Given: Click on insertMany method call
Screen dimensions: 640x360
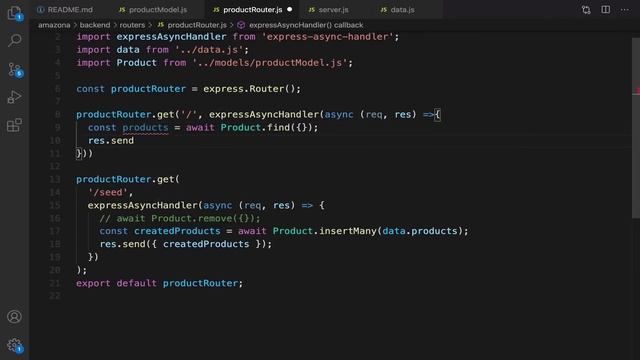Looking at the screenshot, I should tap(347, 231).
